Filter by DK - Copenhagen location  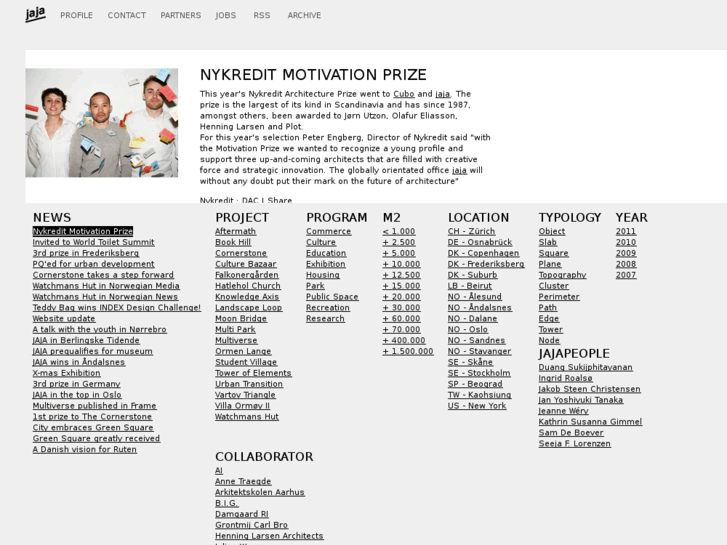pos(484,253)
